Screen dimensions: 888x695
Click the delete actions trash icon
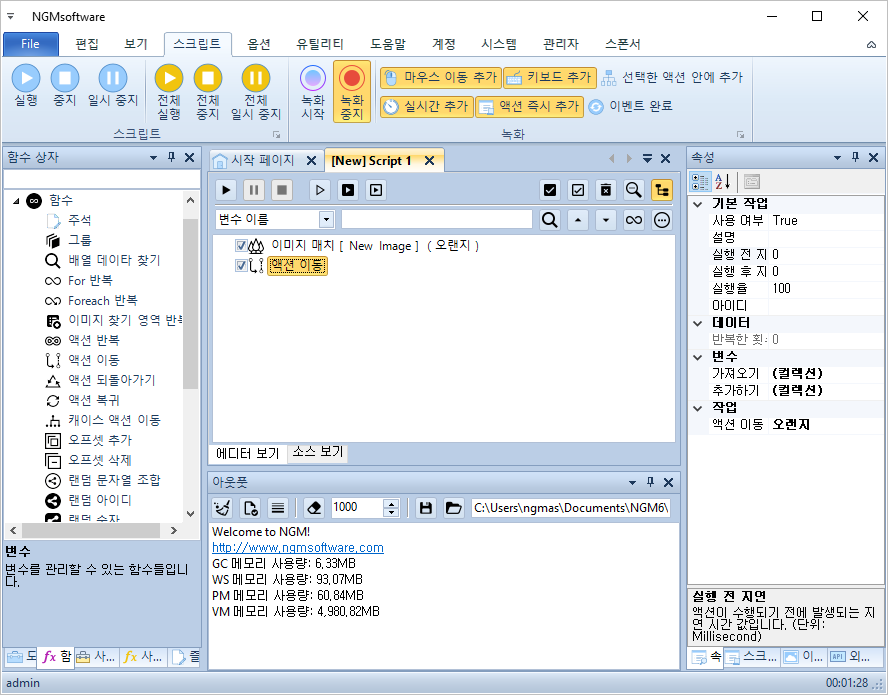(x=605, y=190)
